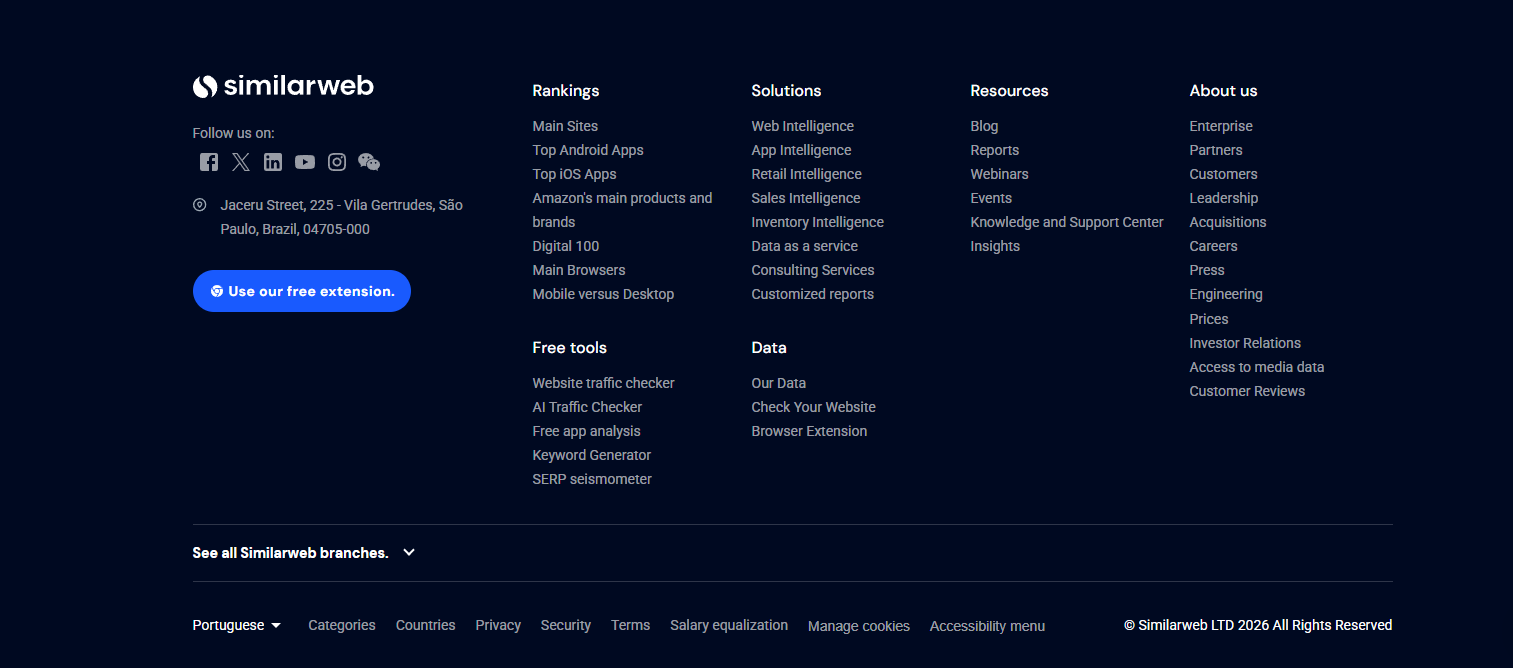The height and width of the screenshot is (668, 1513).
Task: Open Browser Extension link
Action: coord(810,431)
